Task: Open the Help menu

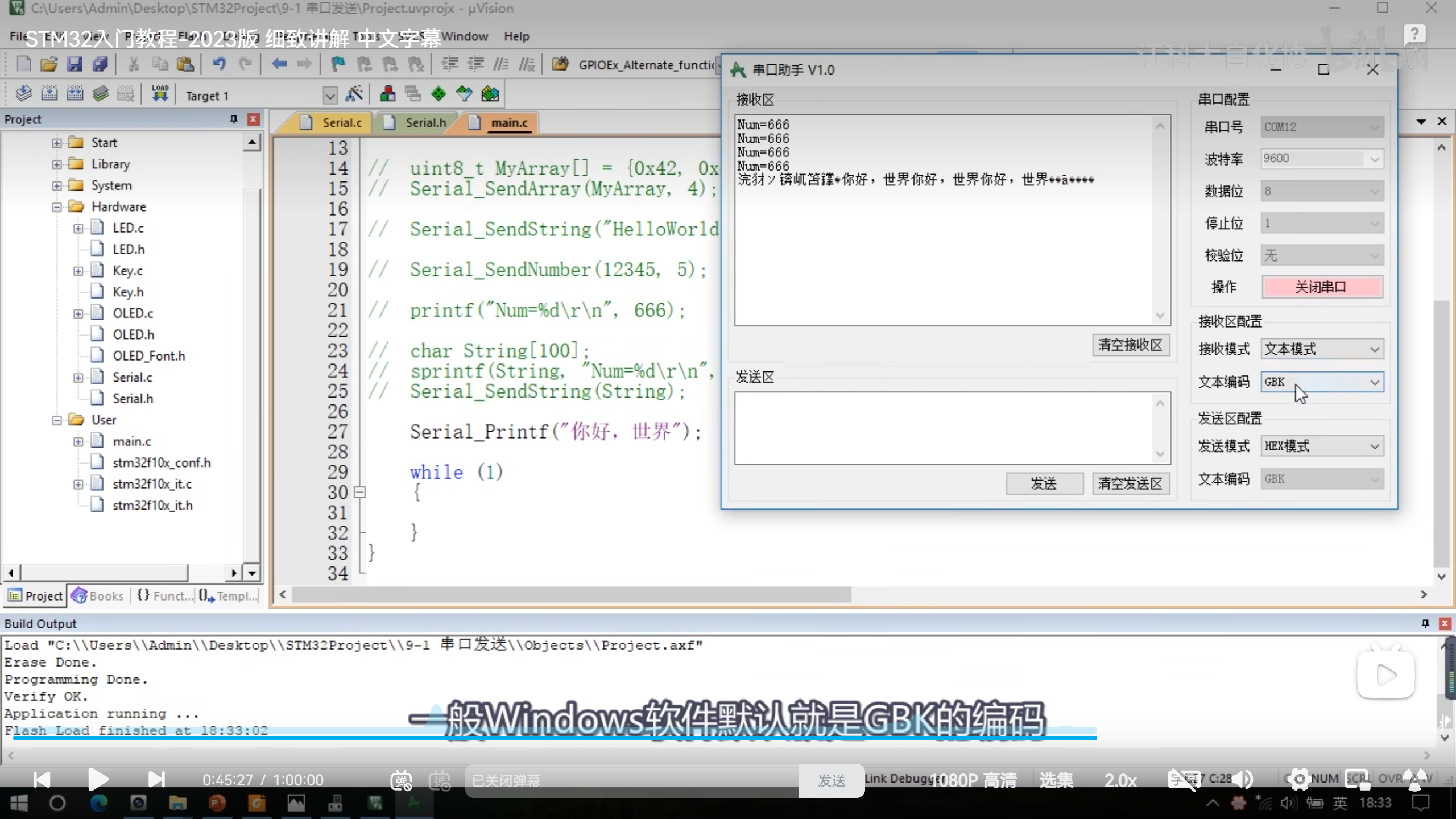Action: point(516,36)
